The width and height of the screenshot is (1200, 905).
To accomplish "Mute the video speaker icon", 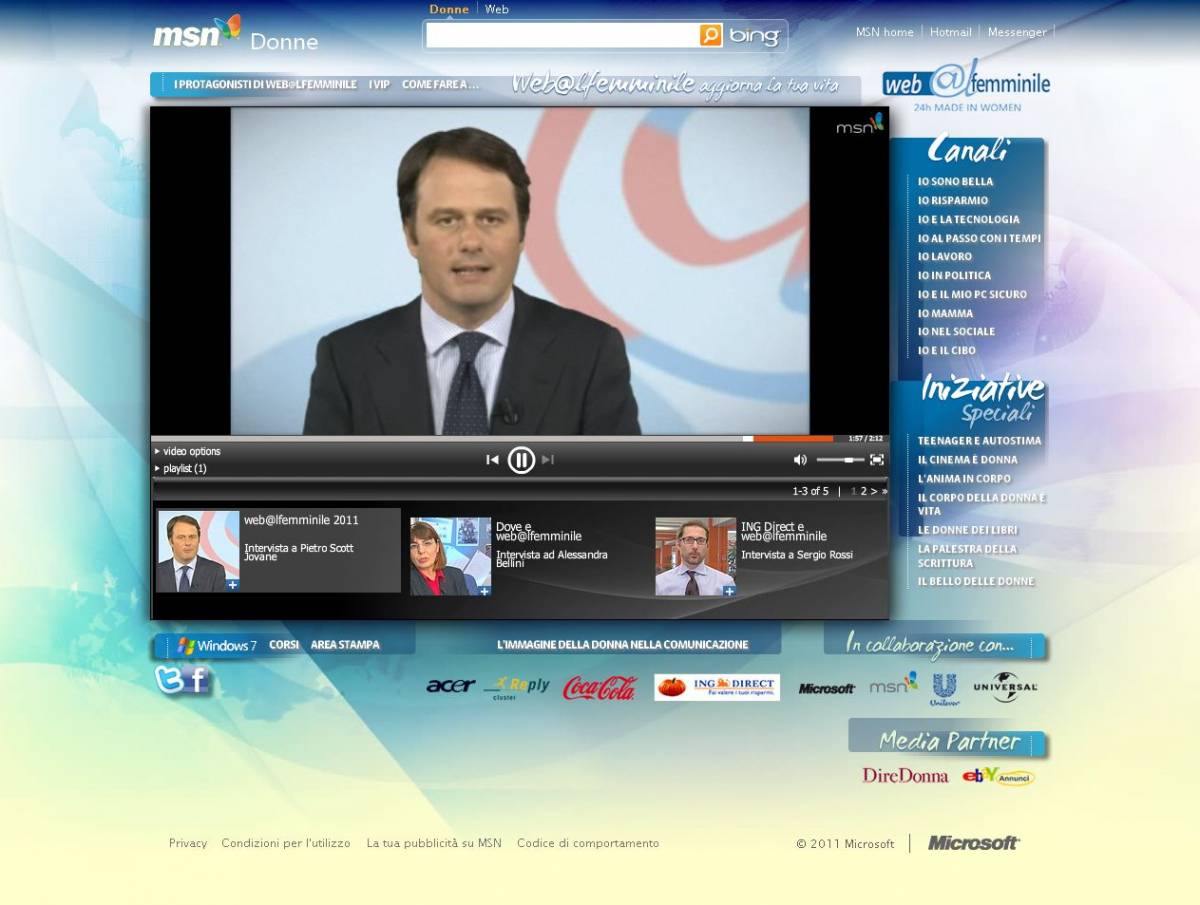I will [x=800, y=460].
